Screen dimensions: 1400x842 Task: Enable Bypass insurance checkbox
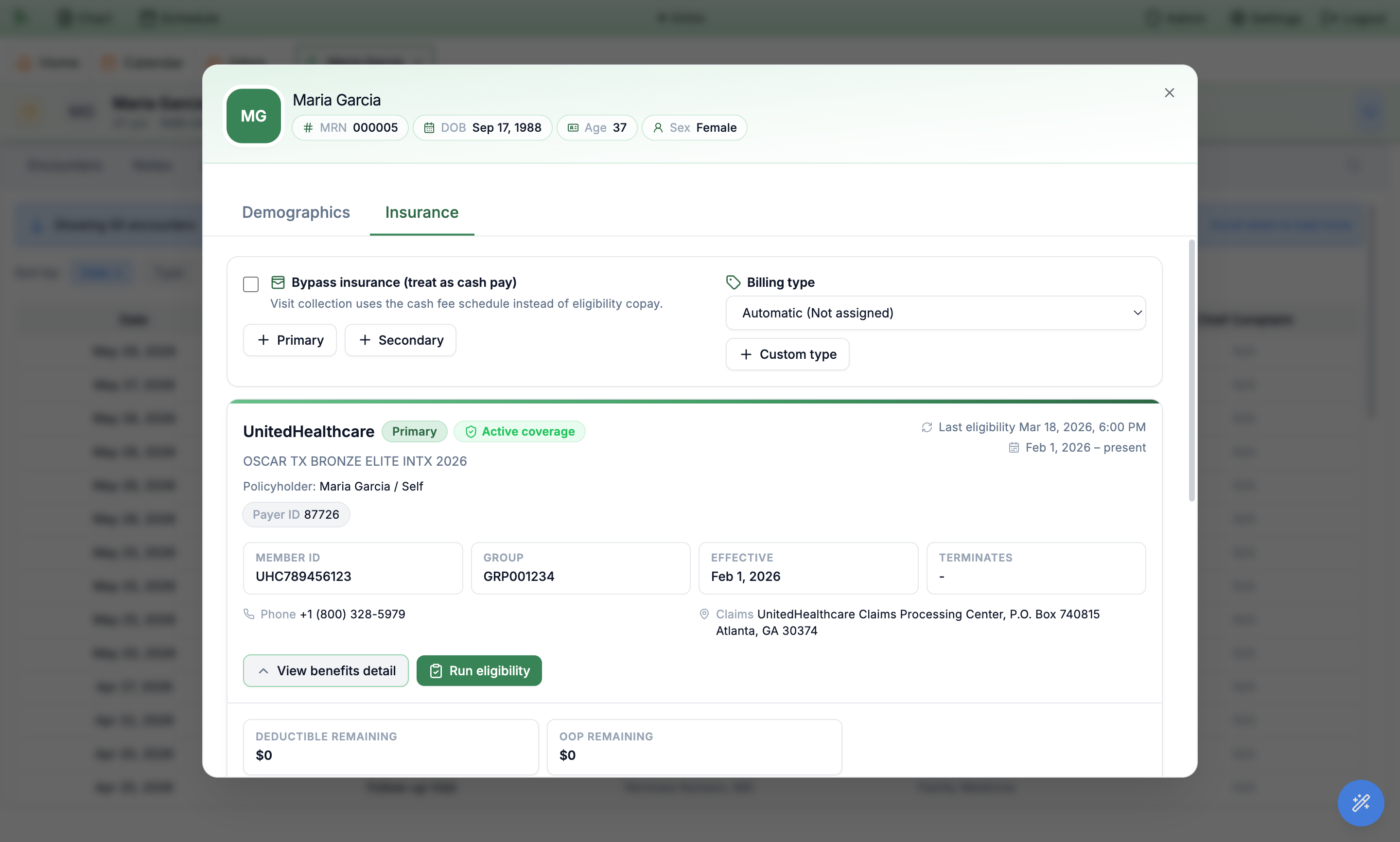251,284
